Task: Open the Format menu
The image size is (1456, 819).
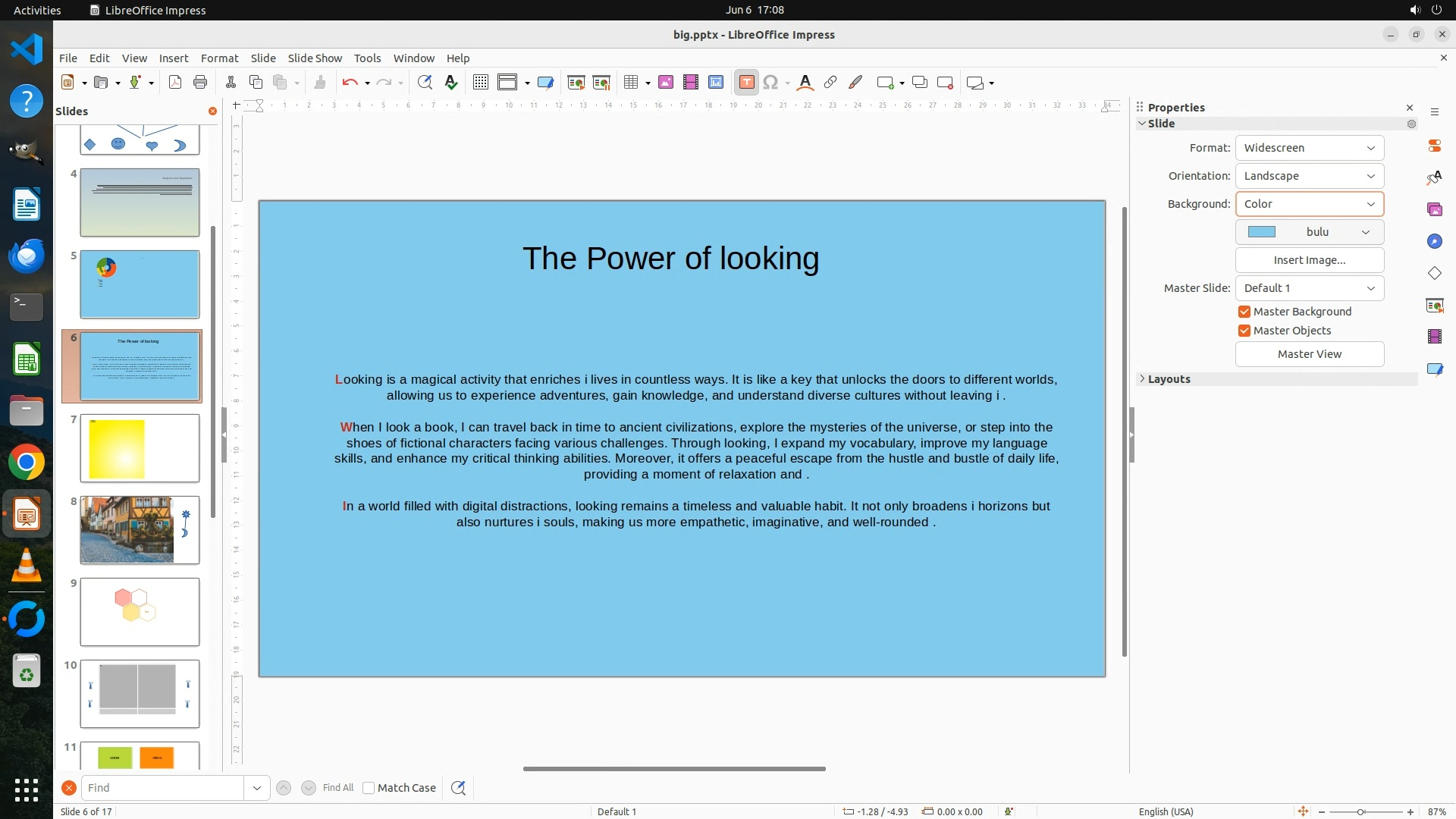Action: click(219, 58)
